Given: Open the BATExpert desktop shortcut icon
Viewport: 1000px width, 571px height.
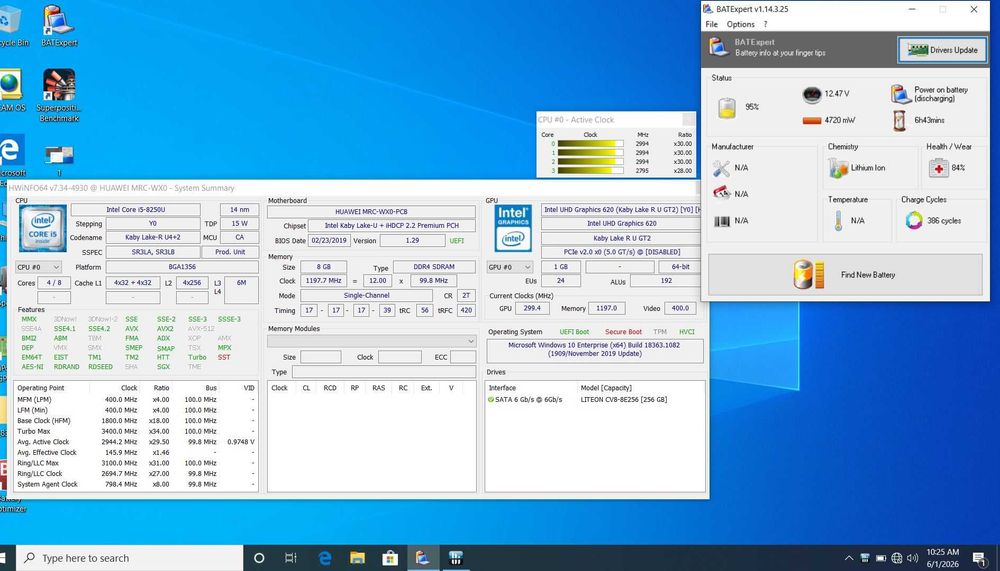Looking at the screenshot, I should pos(59,26).
